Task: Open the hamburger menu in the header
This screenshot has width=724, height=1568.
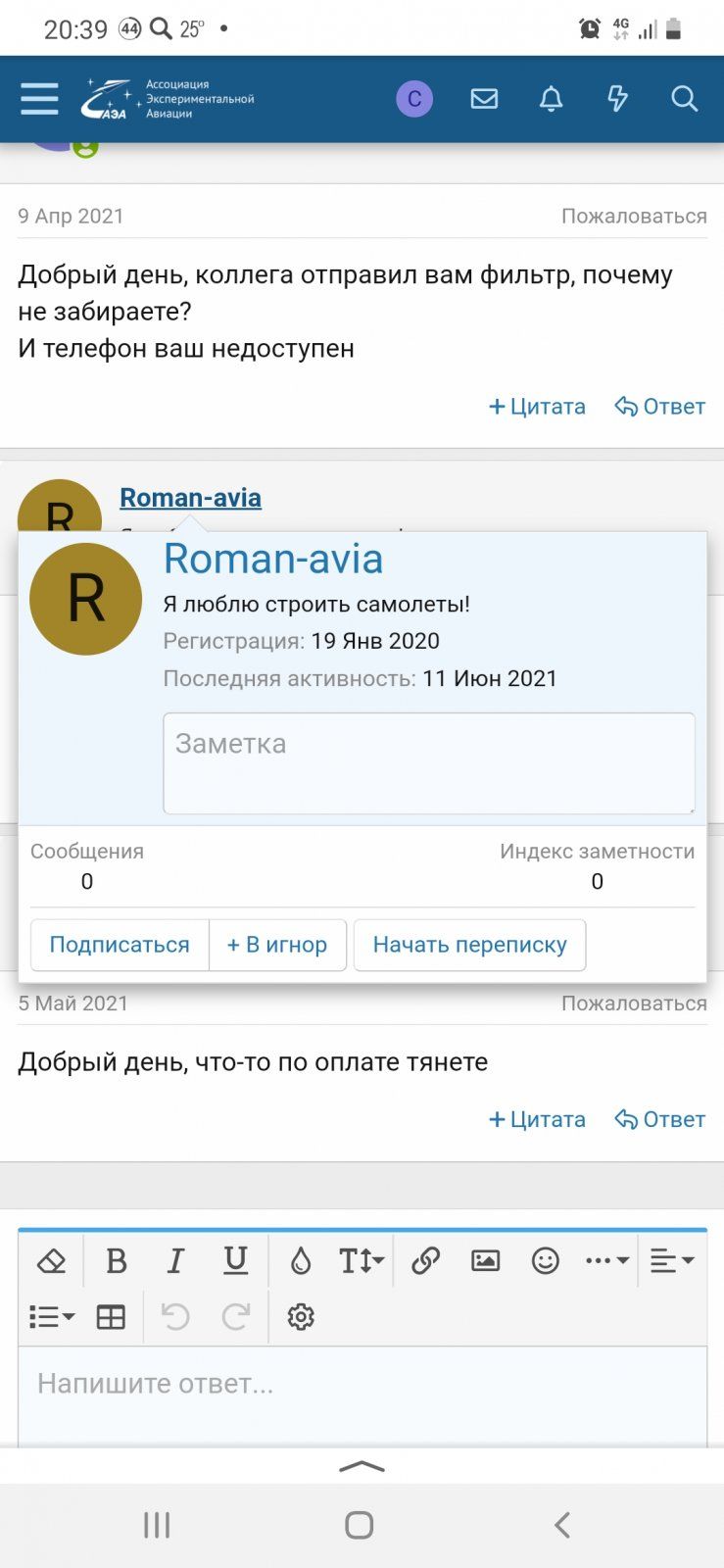Action: pos(39,99)
